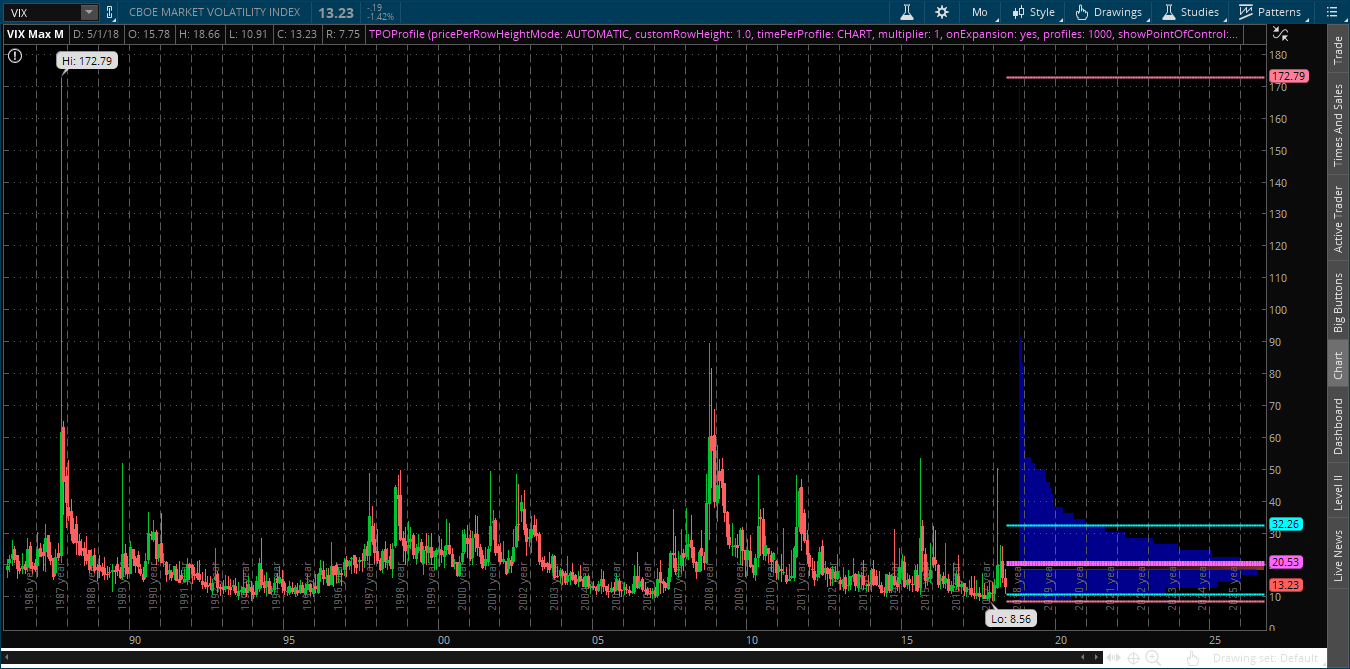Open the Dashboard side tab
This screenshot has height=669, width=1350.
(1338, 426)
